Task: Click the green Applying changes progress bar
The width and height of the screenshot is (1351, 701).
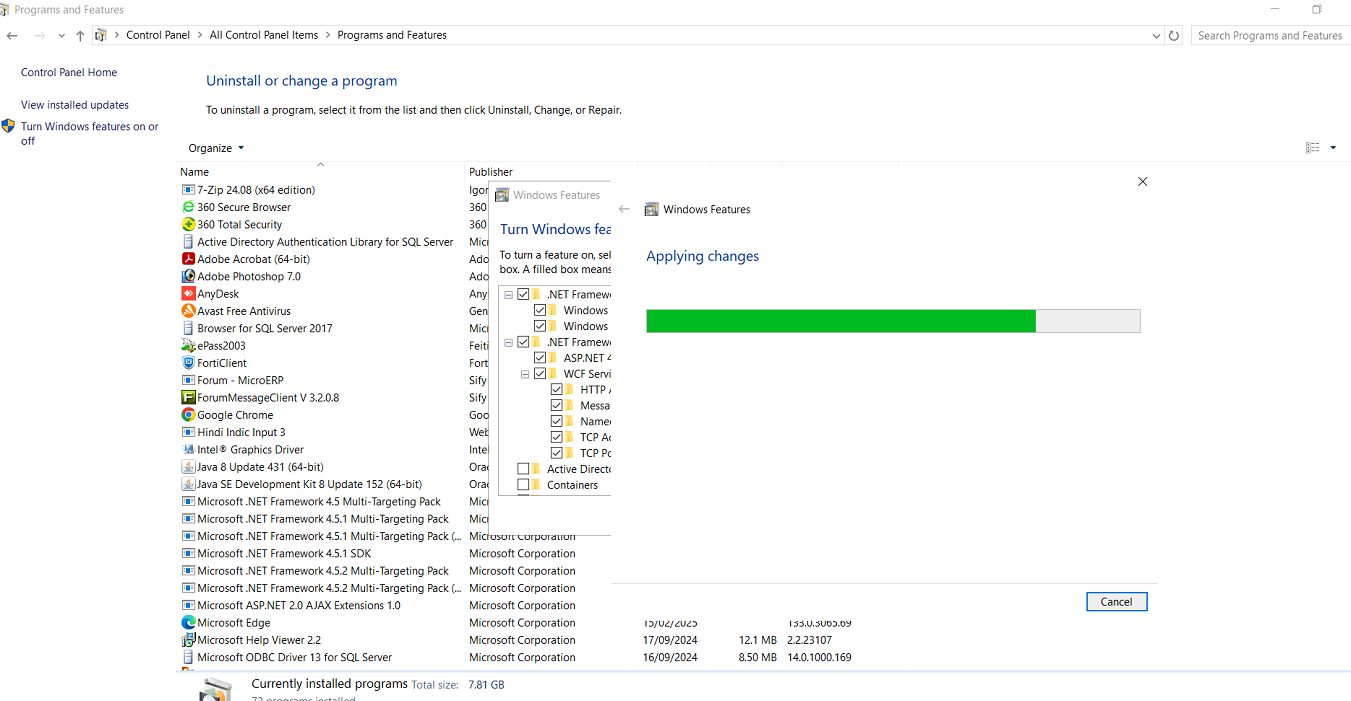Action: pyautogui.click(x=841, y=321)
